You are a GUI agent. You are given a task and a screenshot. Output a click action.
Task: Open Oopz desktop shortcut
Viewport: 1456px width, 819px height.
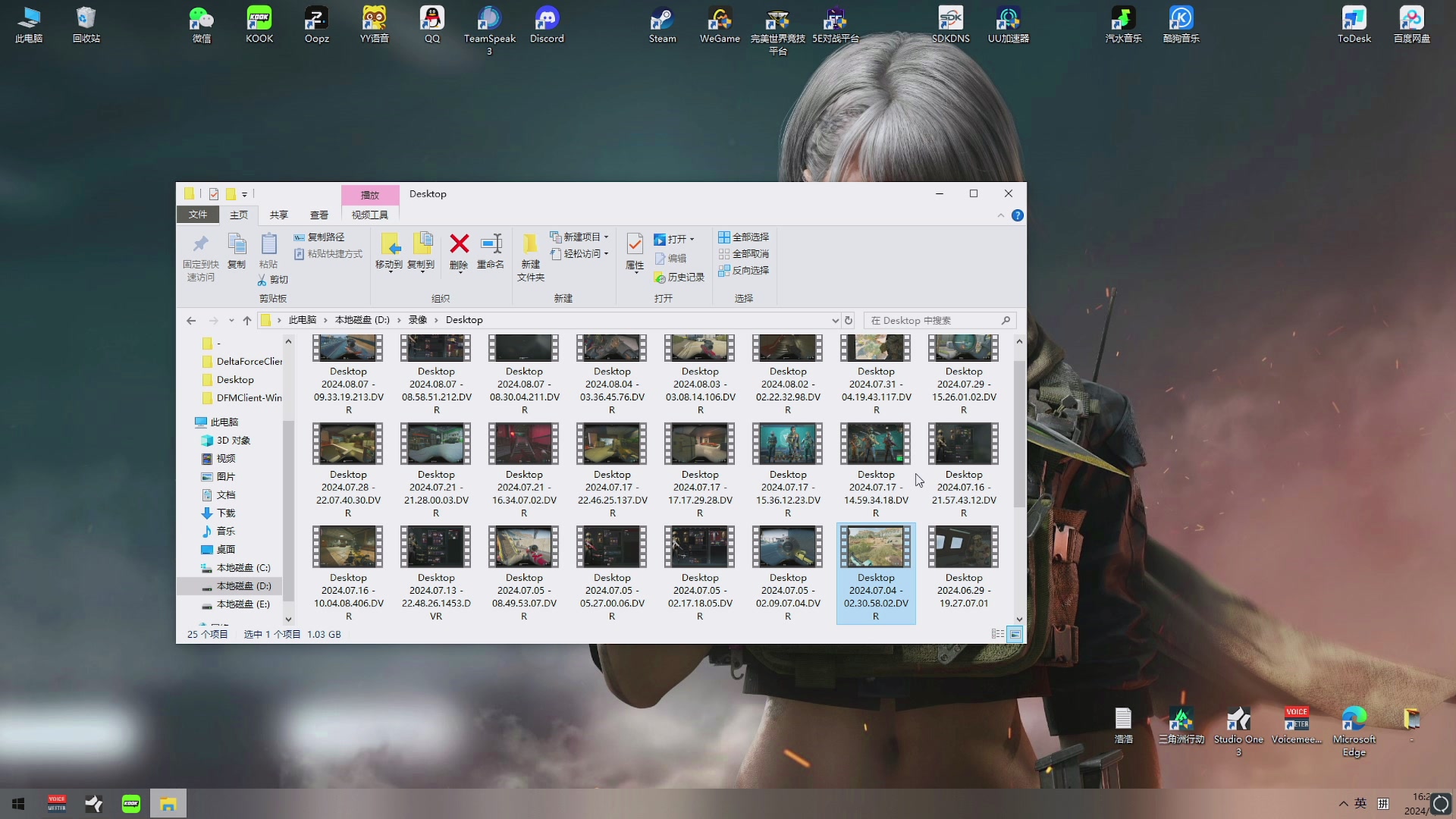[x=317, y=24]
